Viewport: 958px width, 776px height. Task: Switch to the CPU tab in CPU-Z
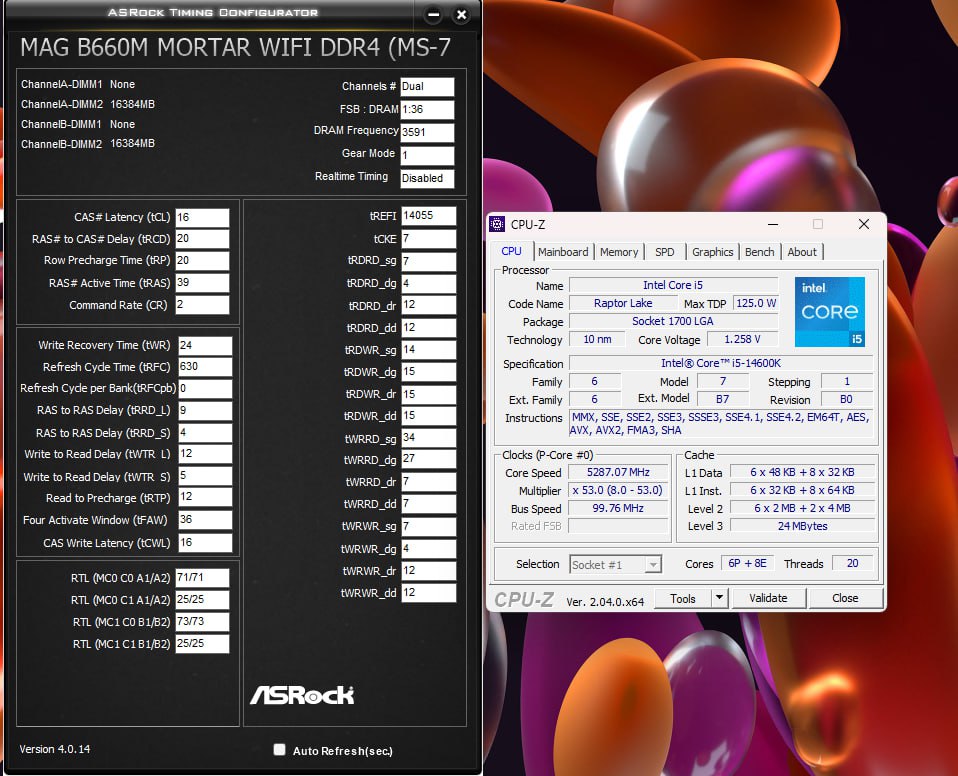511,251
